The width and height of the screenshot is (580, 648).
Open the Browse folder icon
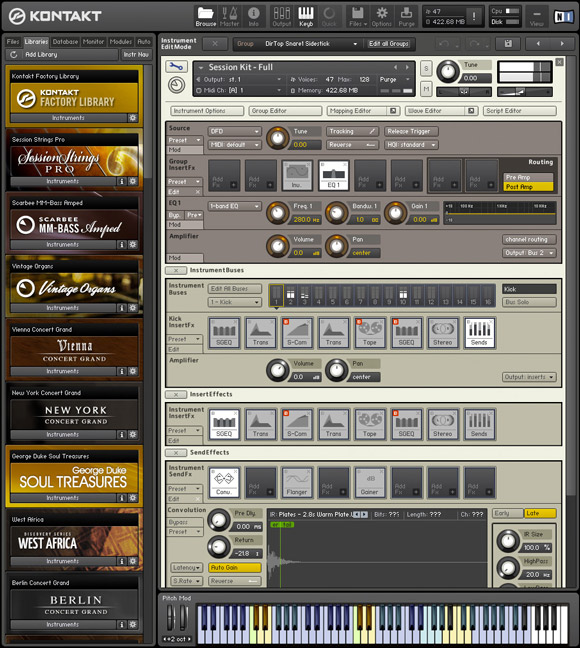205,17
